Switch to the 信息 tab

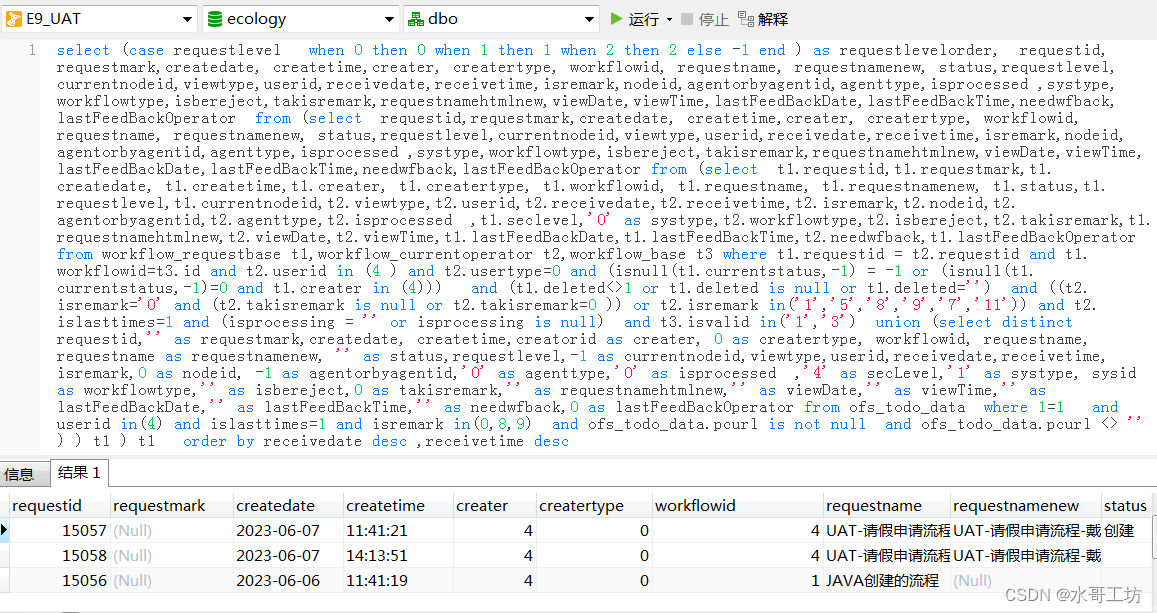tap(22, 473)
